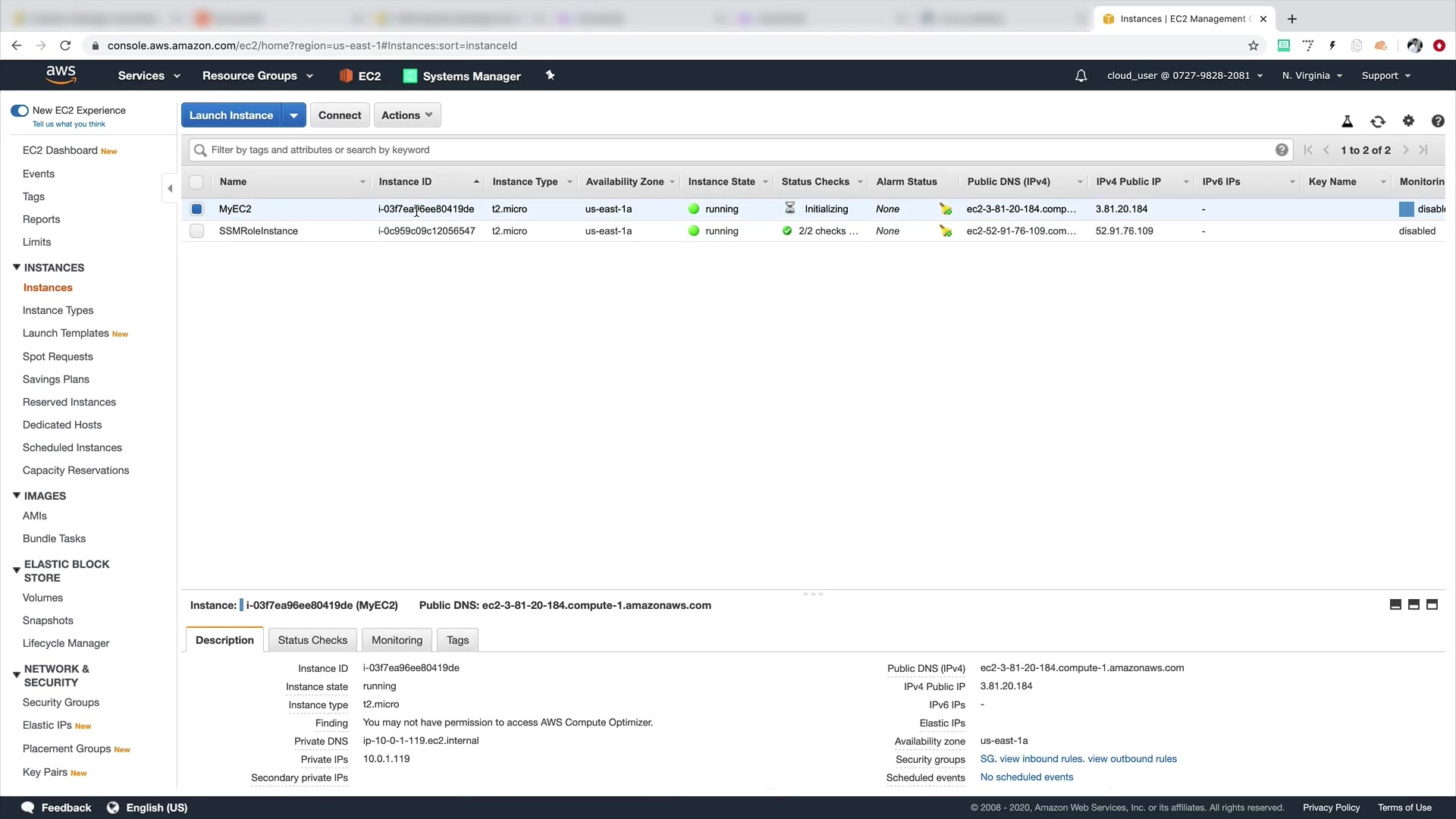
Task: Switch to the Status Checks tab
Action: (x=312, y=640)
